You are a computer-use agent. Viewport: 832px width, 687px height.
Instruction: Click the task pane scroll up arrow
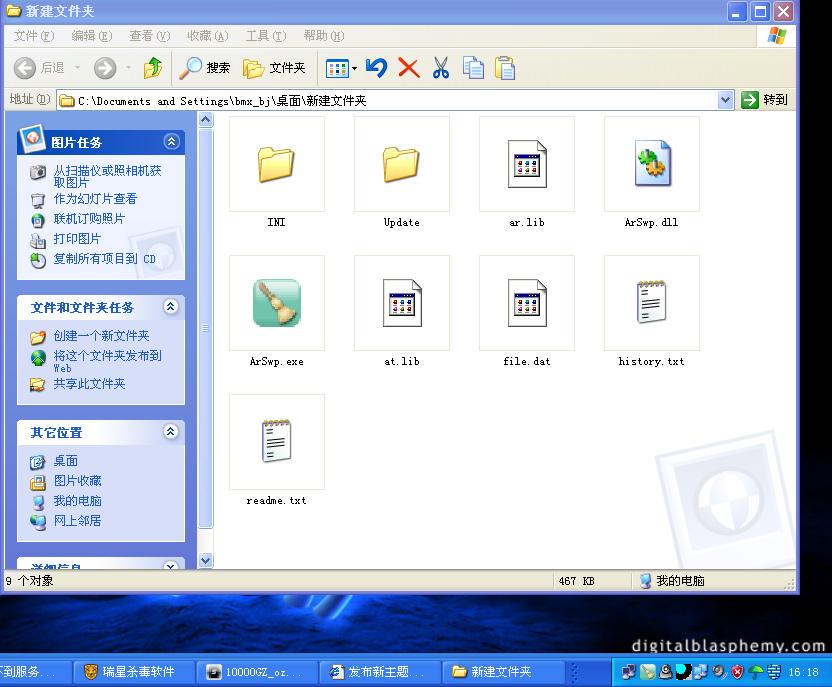tap(206, 120)
